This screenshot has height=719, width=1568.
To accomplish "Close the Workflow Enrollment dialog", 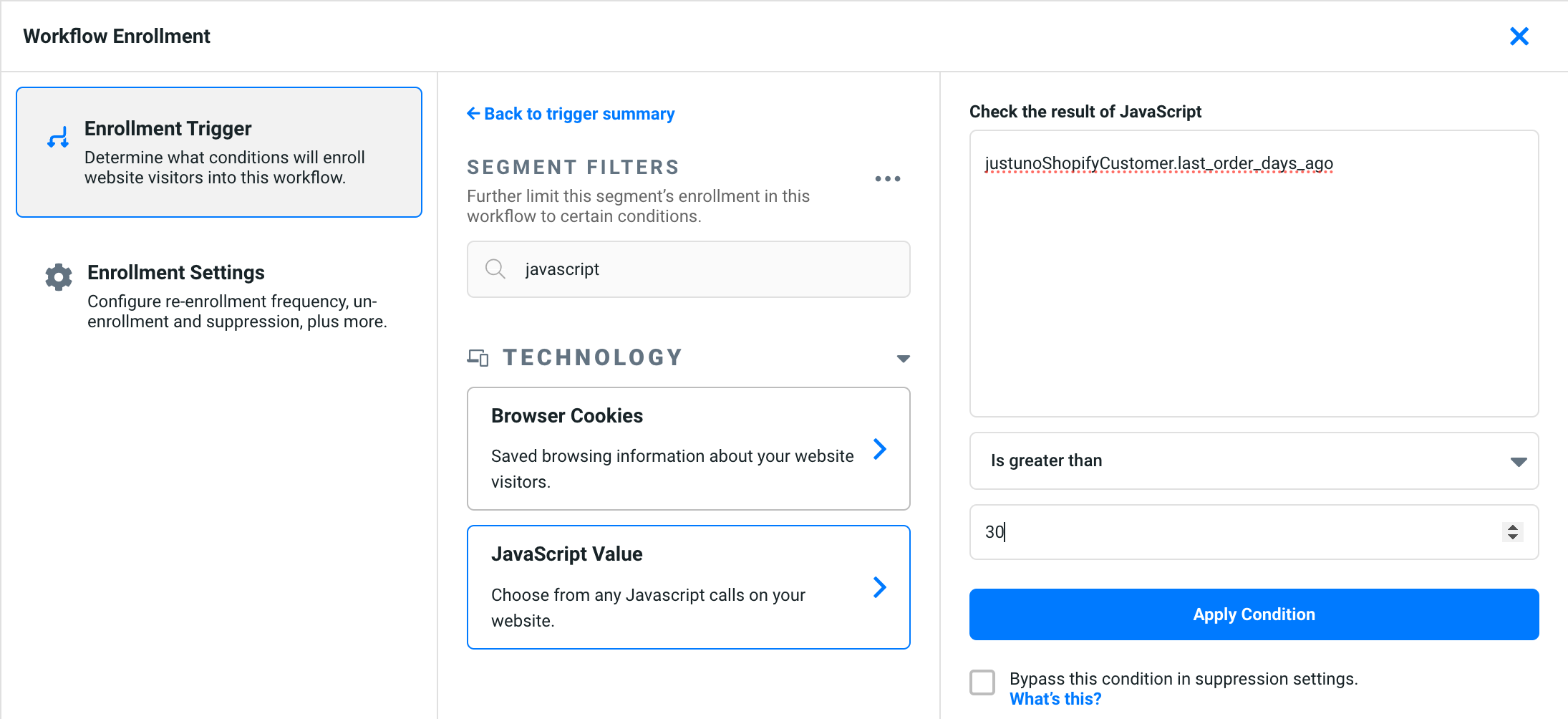I will (1519, 37).
